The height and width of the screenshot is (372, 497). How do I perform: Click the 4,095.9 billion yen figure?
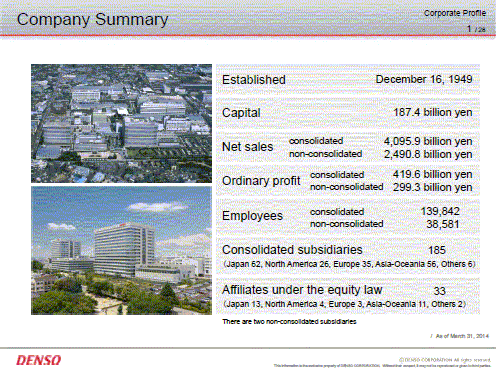(428, 141)
